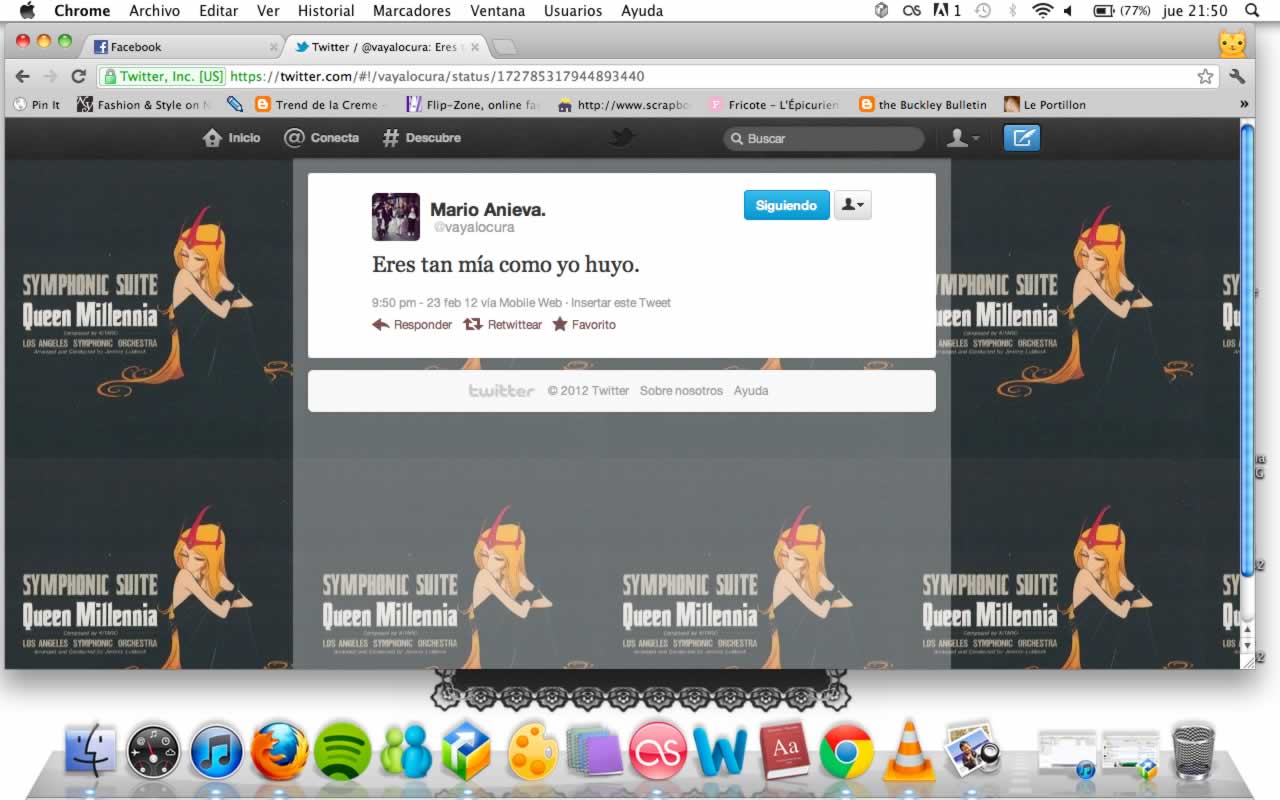Go to Inicio home in Twitter navbar
Viewport: 1280px width, 800px height.
click(231, 138)
